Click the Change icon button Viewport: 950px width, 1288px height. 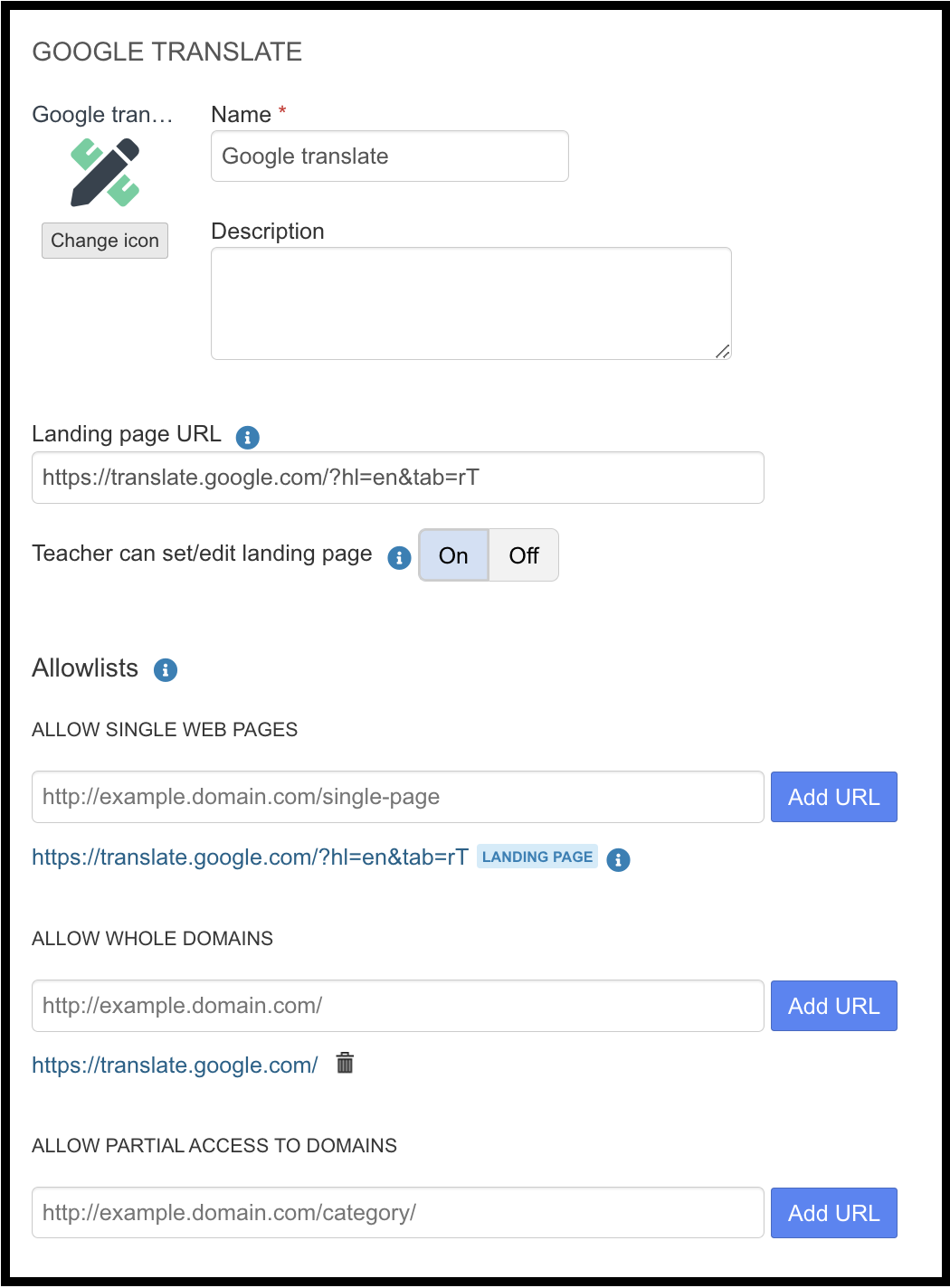[x=104, y=240]
